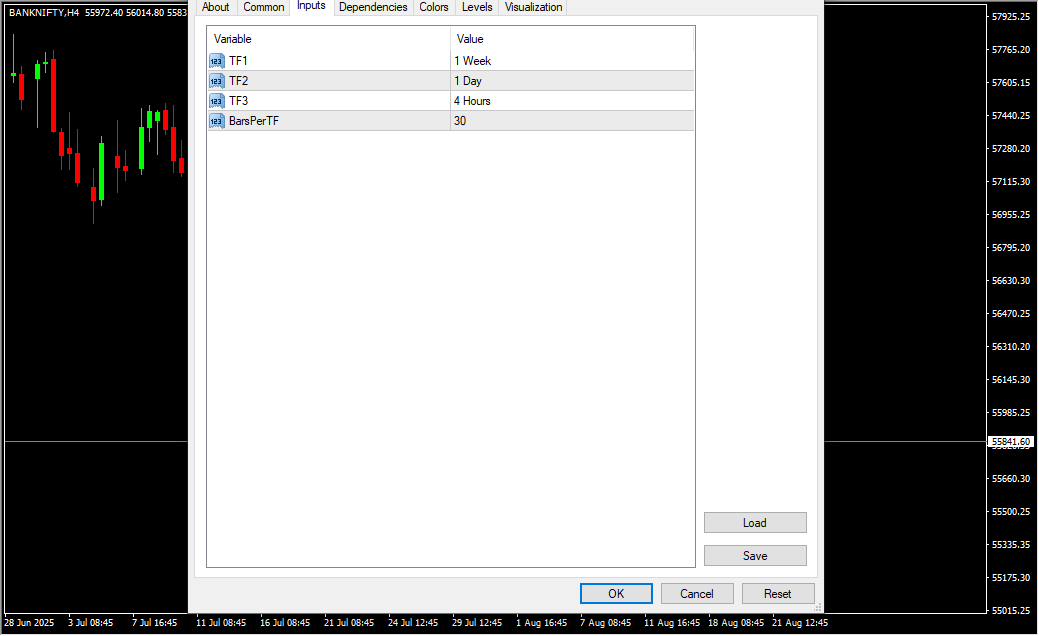The width and height of the screenshot is (1039, 636).
Task: Confirm settings with the OK button
Action: click(x=616, y=594)
